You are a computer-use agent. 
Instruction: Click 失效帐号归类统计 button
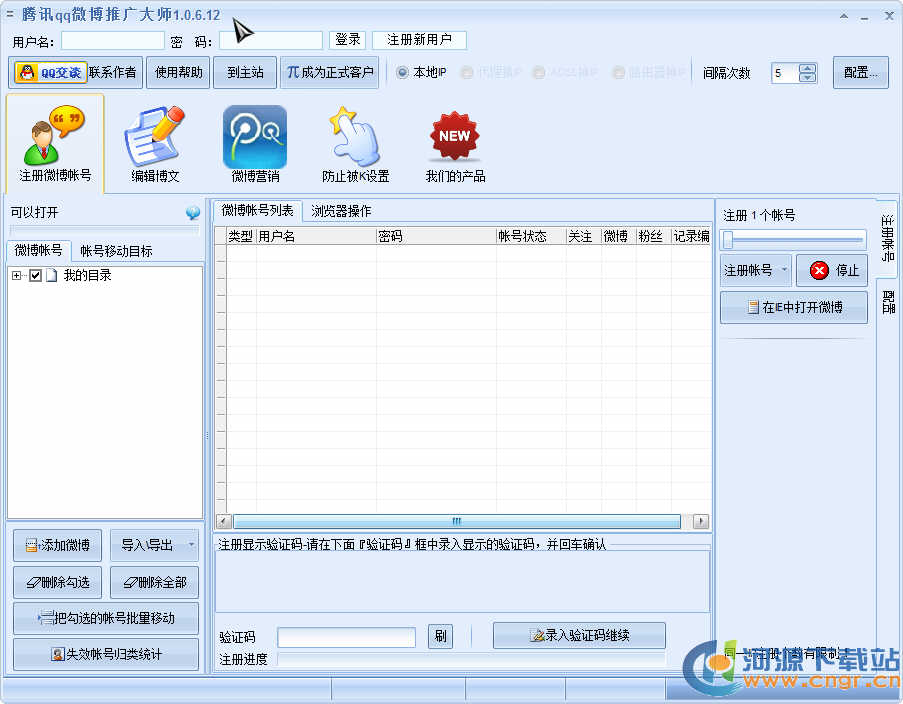coord(106,654)
